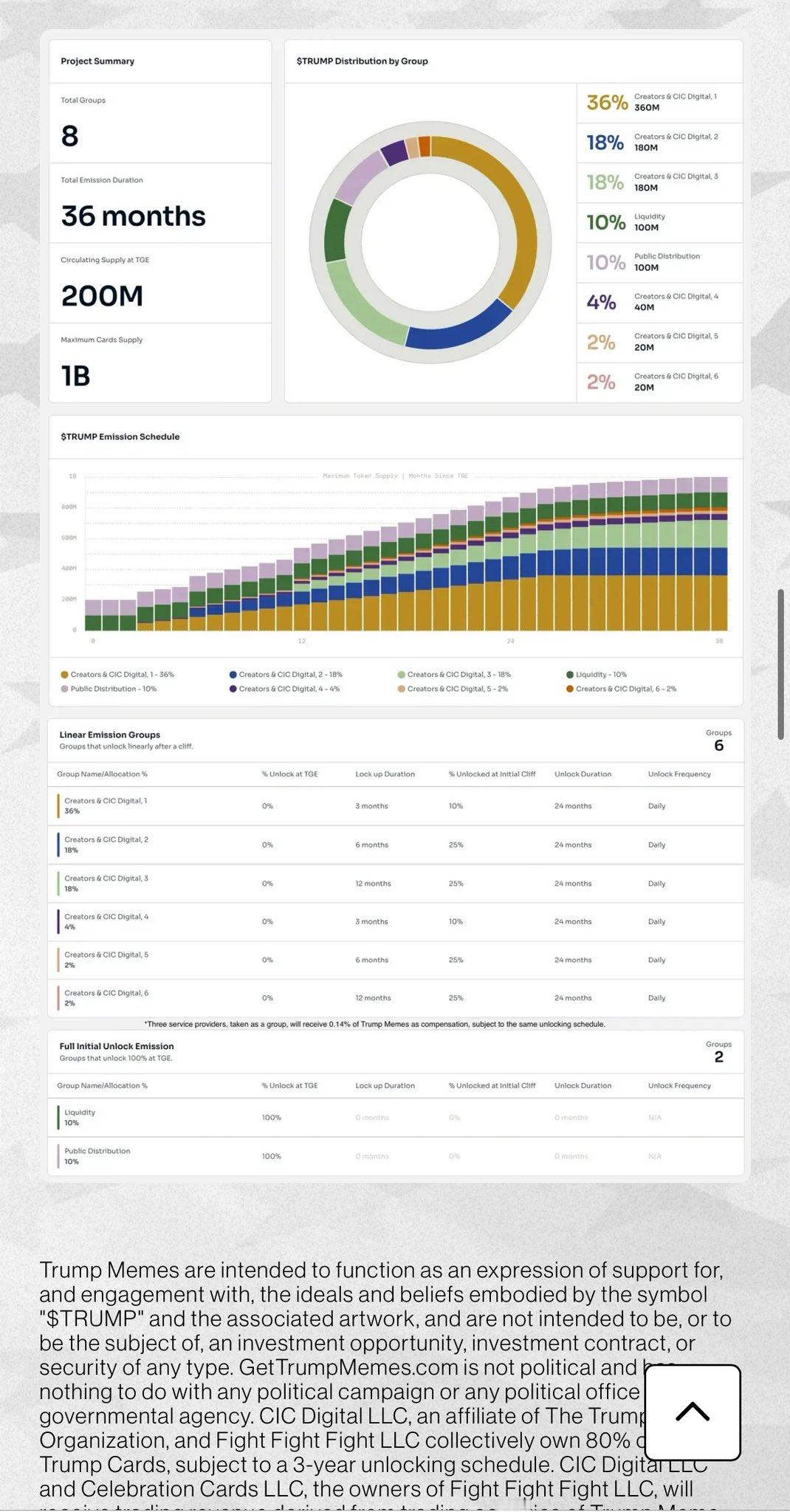790x1512 pixels.
Task: Click Creators & CIC Digital, 2 table row name
Action: pos(106,839)
